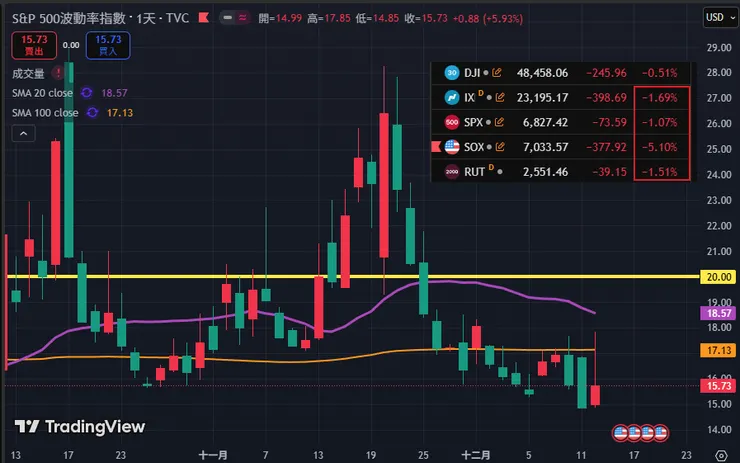Click the US flag event markers at bottom
740x463 pixels.
point(640,432)
